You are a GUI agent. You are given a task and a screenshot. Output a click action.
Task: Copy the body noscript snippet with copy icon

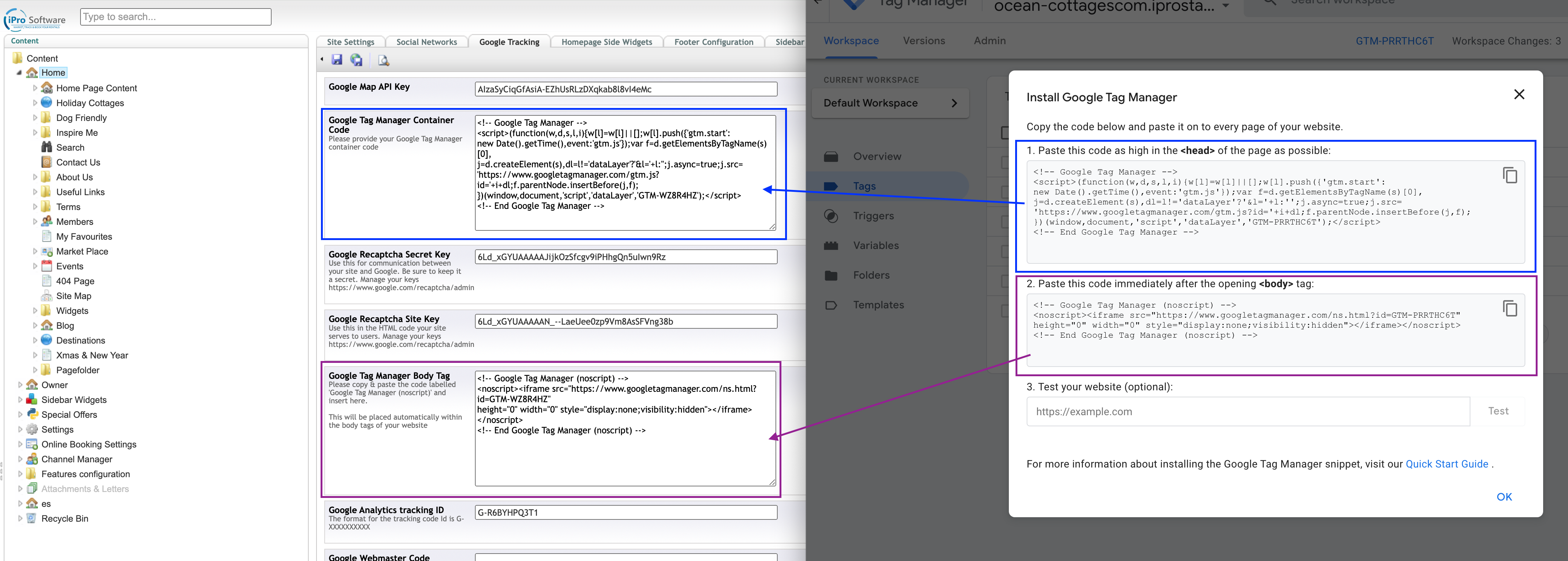(1510, 308)
